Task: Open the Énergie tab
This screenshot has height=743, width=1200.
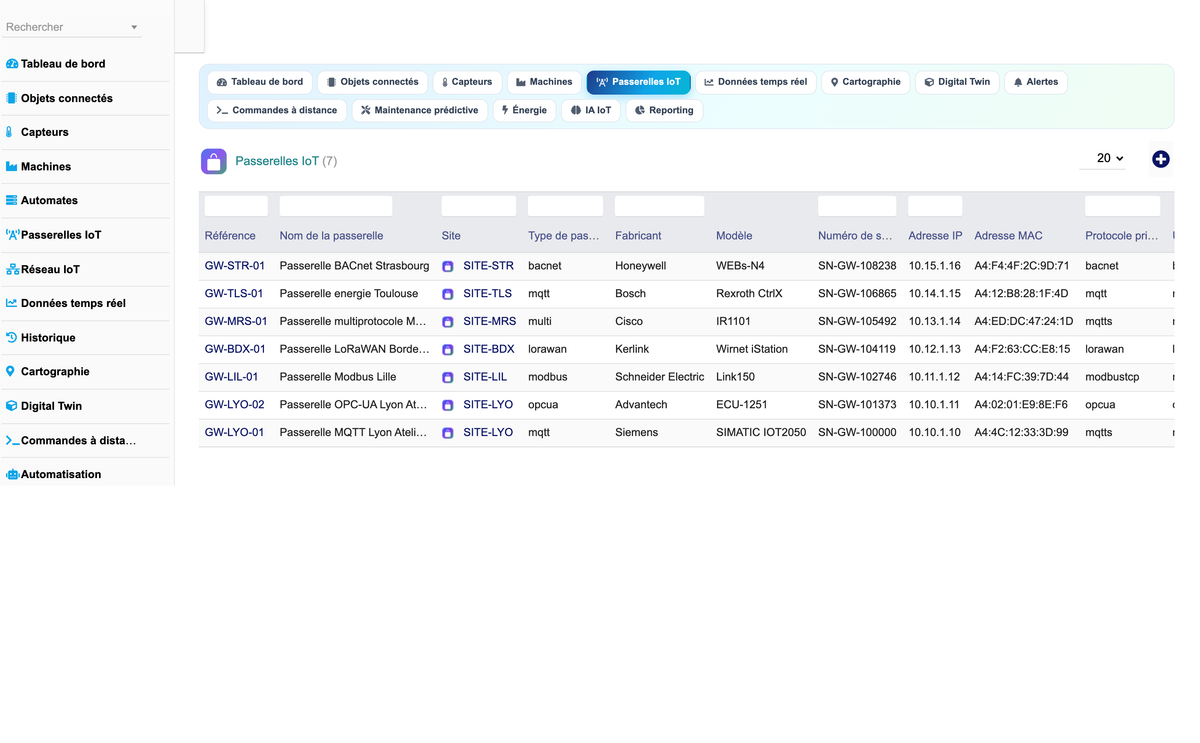Action: [x=525, y=110]
